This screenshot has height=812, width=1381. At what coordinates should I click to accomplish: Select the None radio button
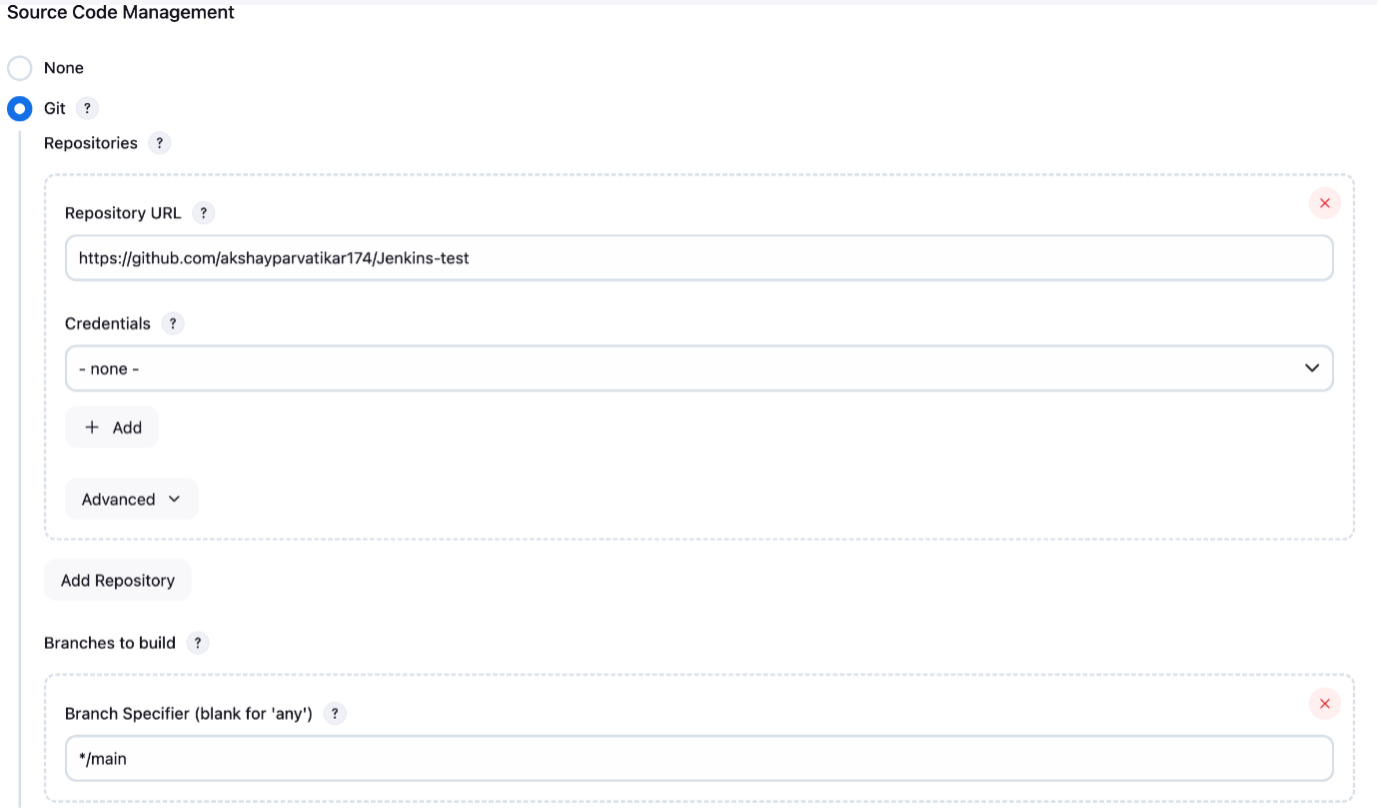pos(20,68)
